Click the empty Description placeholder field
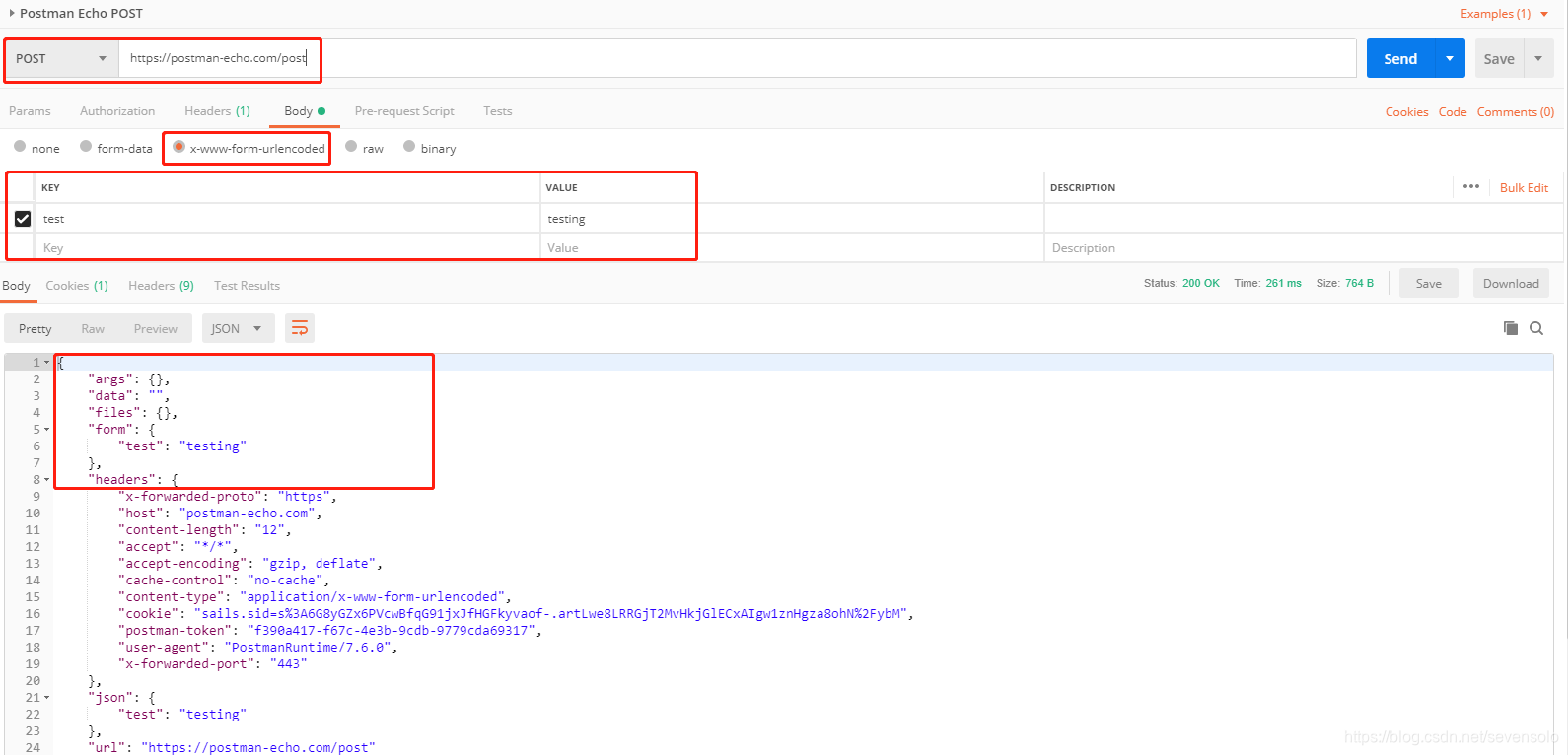The image size is (1568, 755). pos(1304,248)
